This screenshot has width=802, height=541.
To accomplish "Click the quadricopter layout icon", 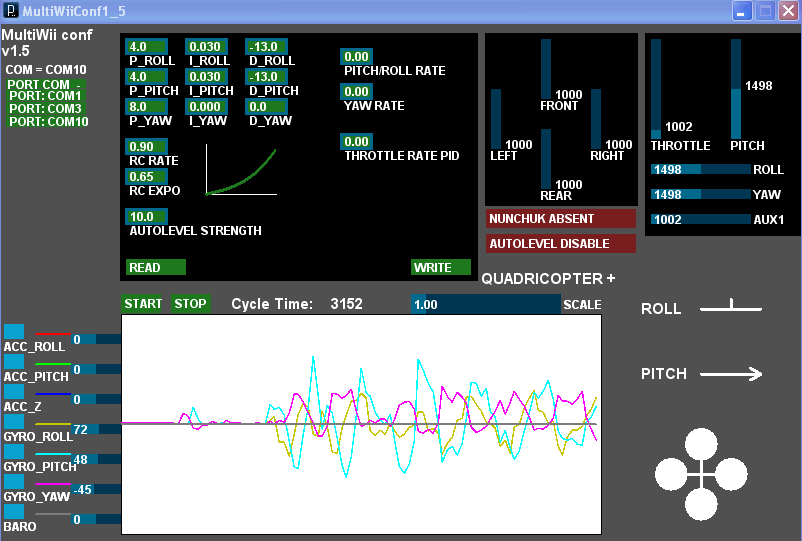I will pyautogui.click(x=701, y=475).
